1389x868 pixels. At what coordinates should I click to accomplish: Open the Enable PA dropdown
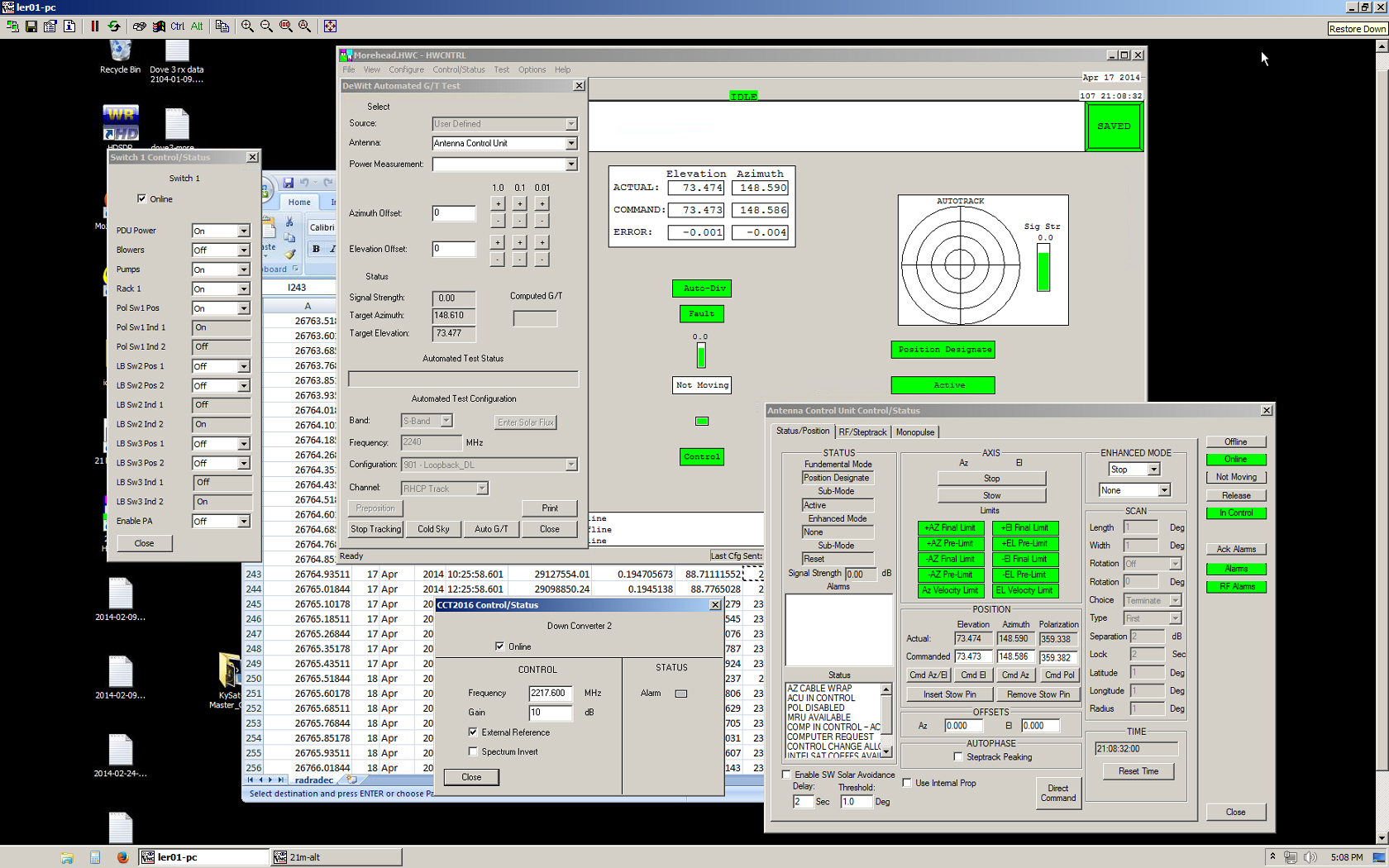point(243,522)
